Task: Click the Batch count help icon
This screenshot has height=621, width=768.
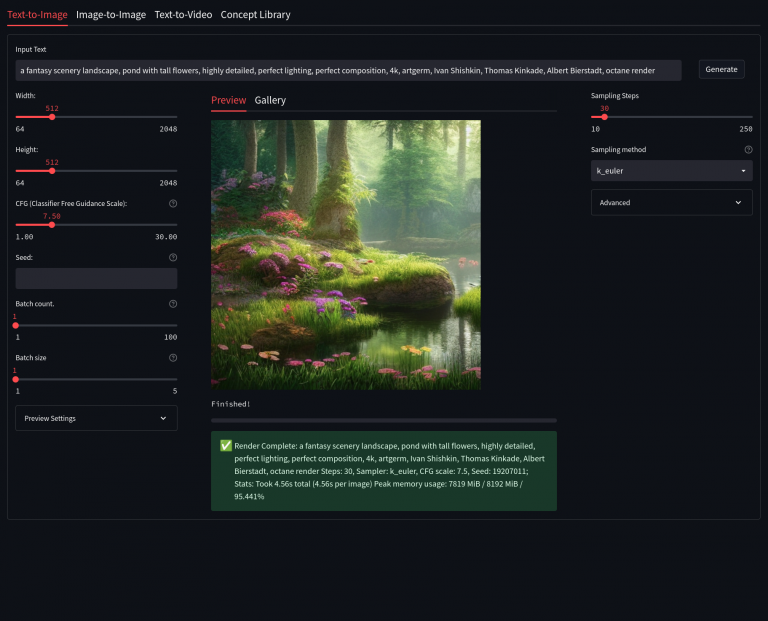Action: pyautogui.click(x=173, y=304)
